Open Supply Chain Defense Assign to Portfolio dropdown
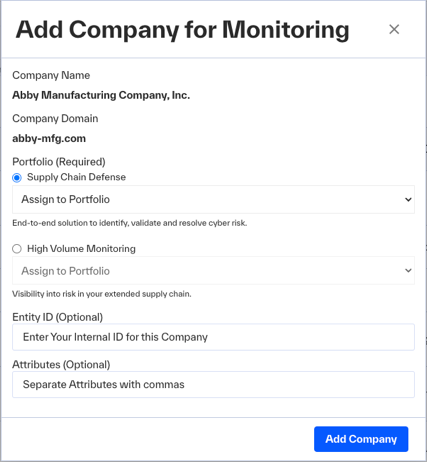This screenshot has height=462, width=427. tap(213, 199)
